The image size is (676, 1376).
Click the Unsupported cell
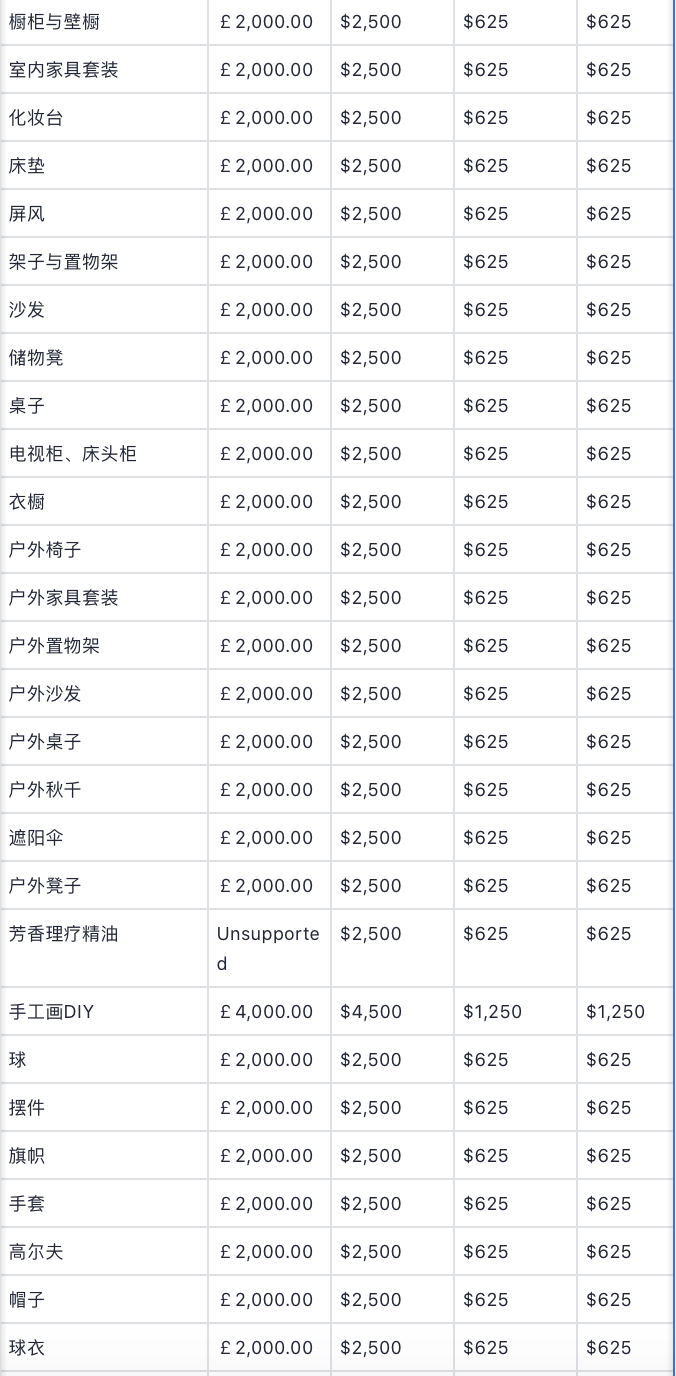click(x=268, y=948)
